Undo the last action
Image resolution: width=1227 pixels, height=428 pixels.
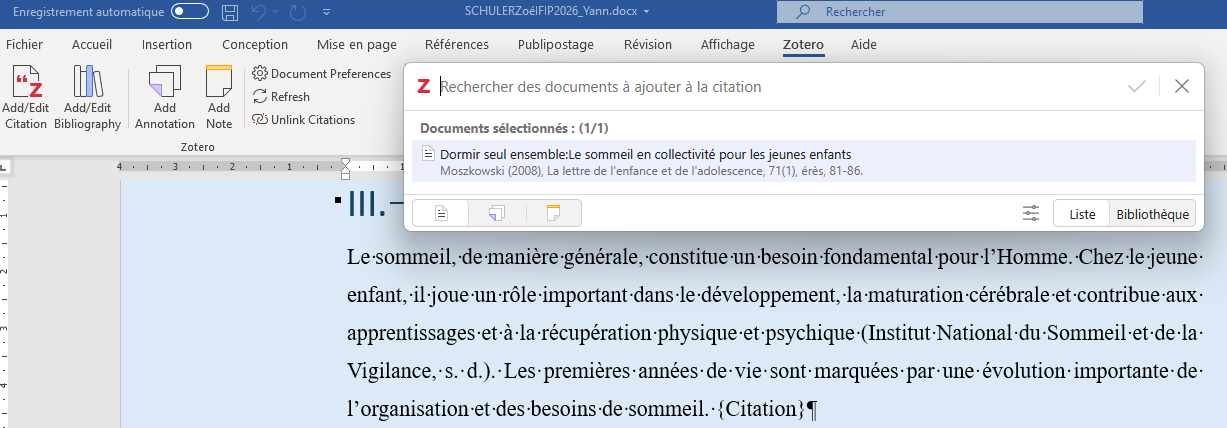258,12
